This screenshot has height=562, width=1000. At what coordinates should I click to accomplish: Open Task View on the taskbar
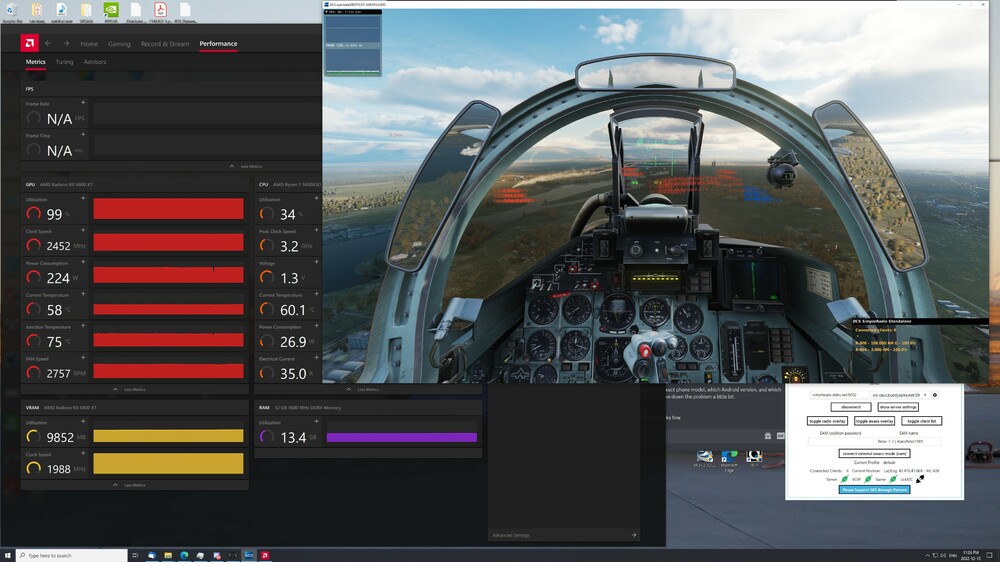(x=135, y=556)
